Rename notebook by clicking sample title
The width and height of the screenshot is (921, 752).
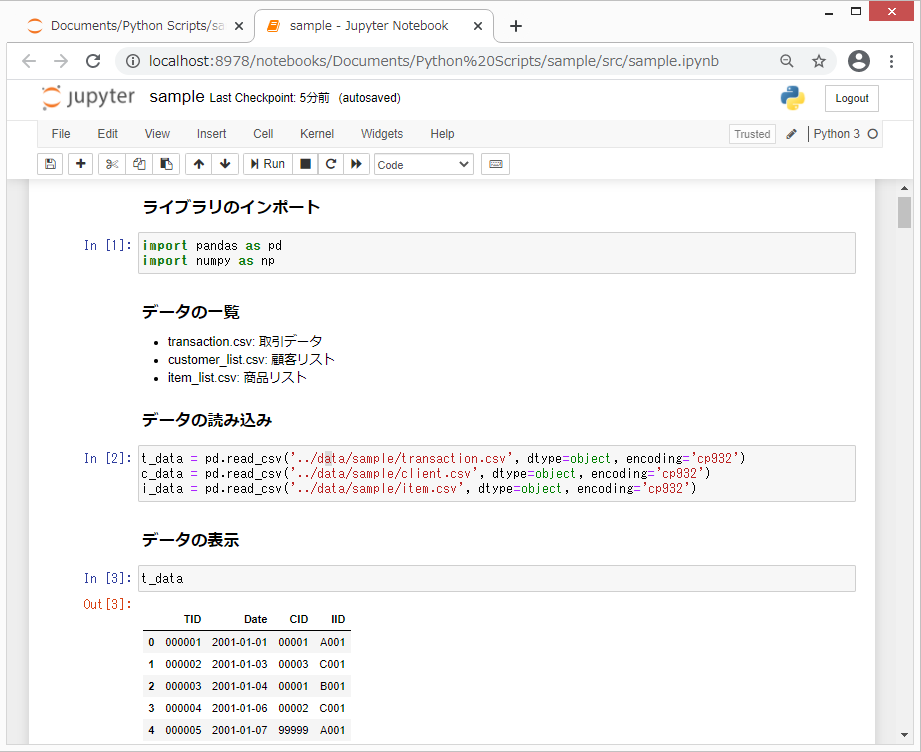[176, 97]
